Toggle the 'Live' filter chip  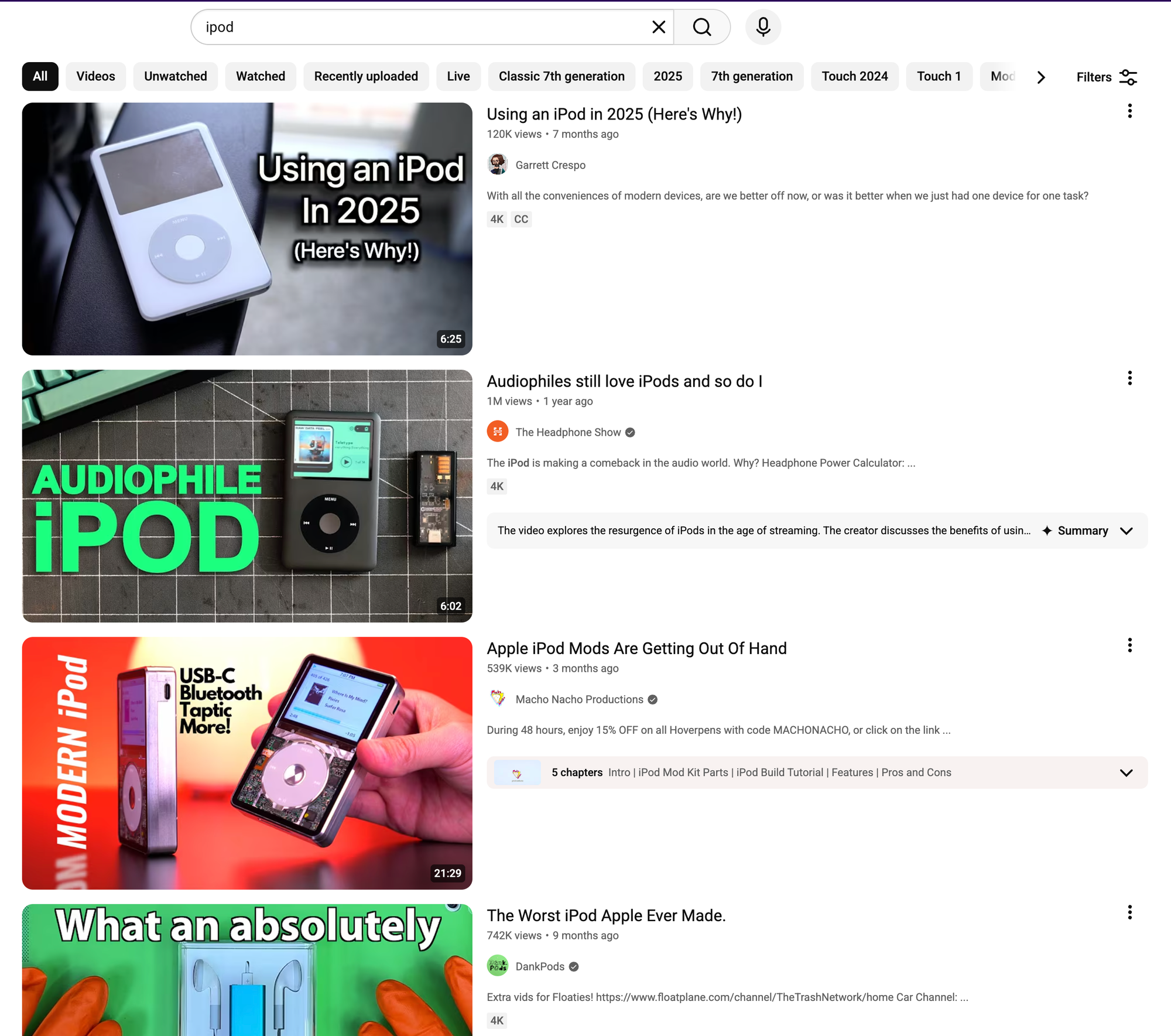click(x=458, y=76)
